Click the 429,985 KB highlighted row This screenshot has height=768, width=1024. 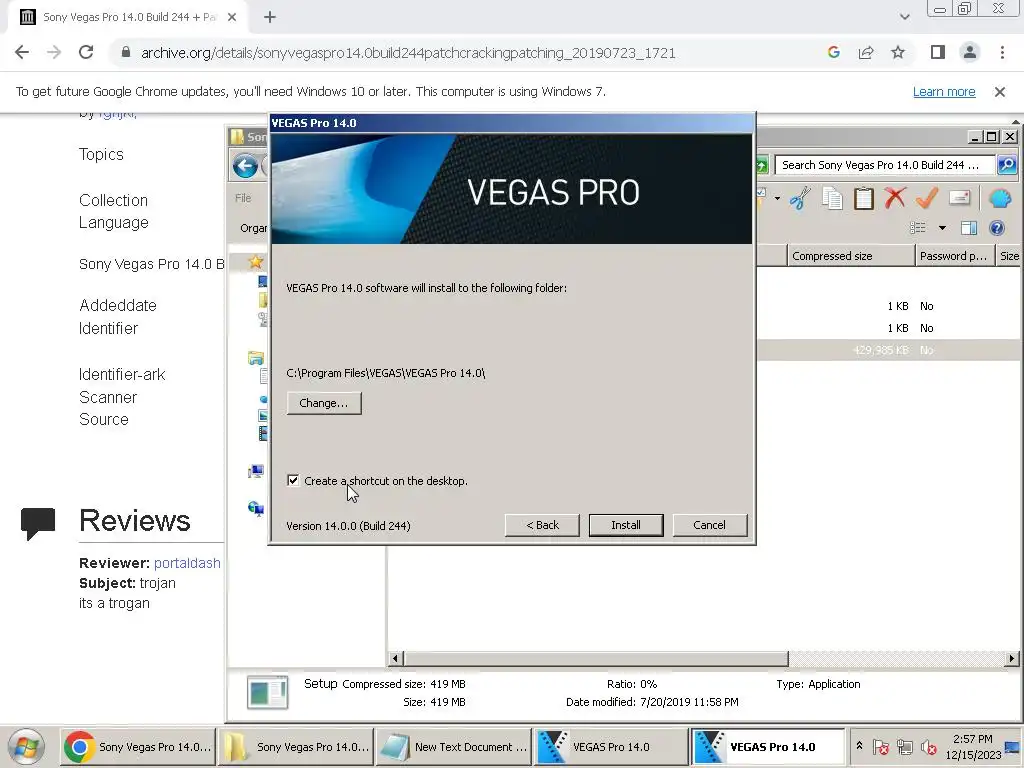(x=889, y=350)
